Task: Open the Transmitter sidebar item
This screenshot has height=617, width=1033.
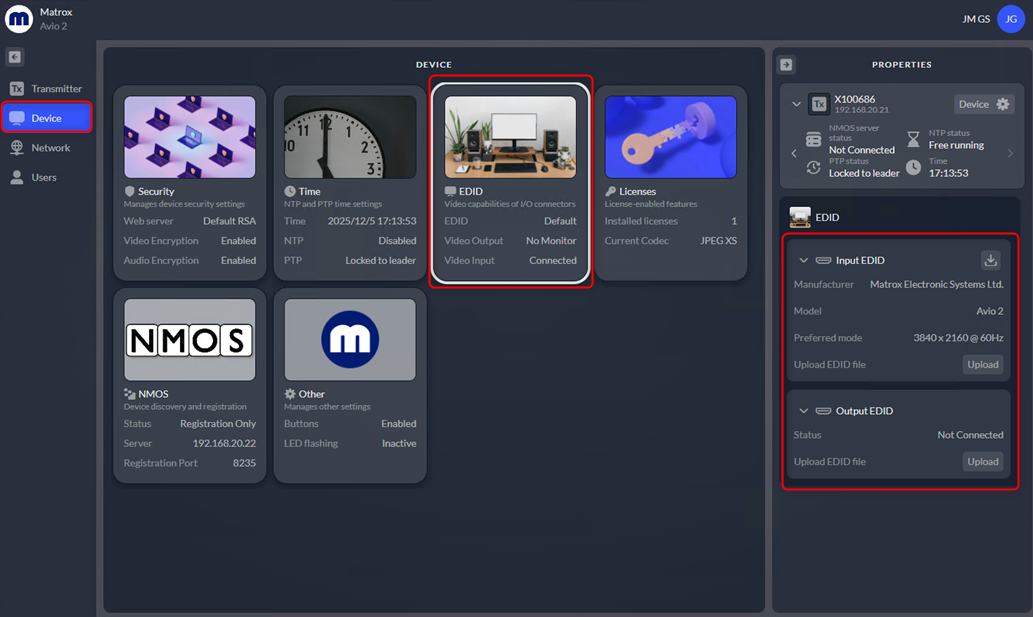Action: (46, 88)
